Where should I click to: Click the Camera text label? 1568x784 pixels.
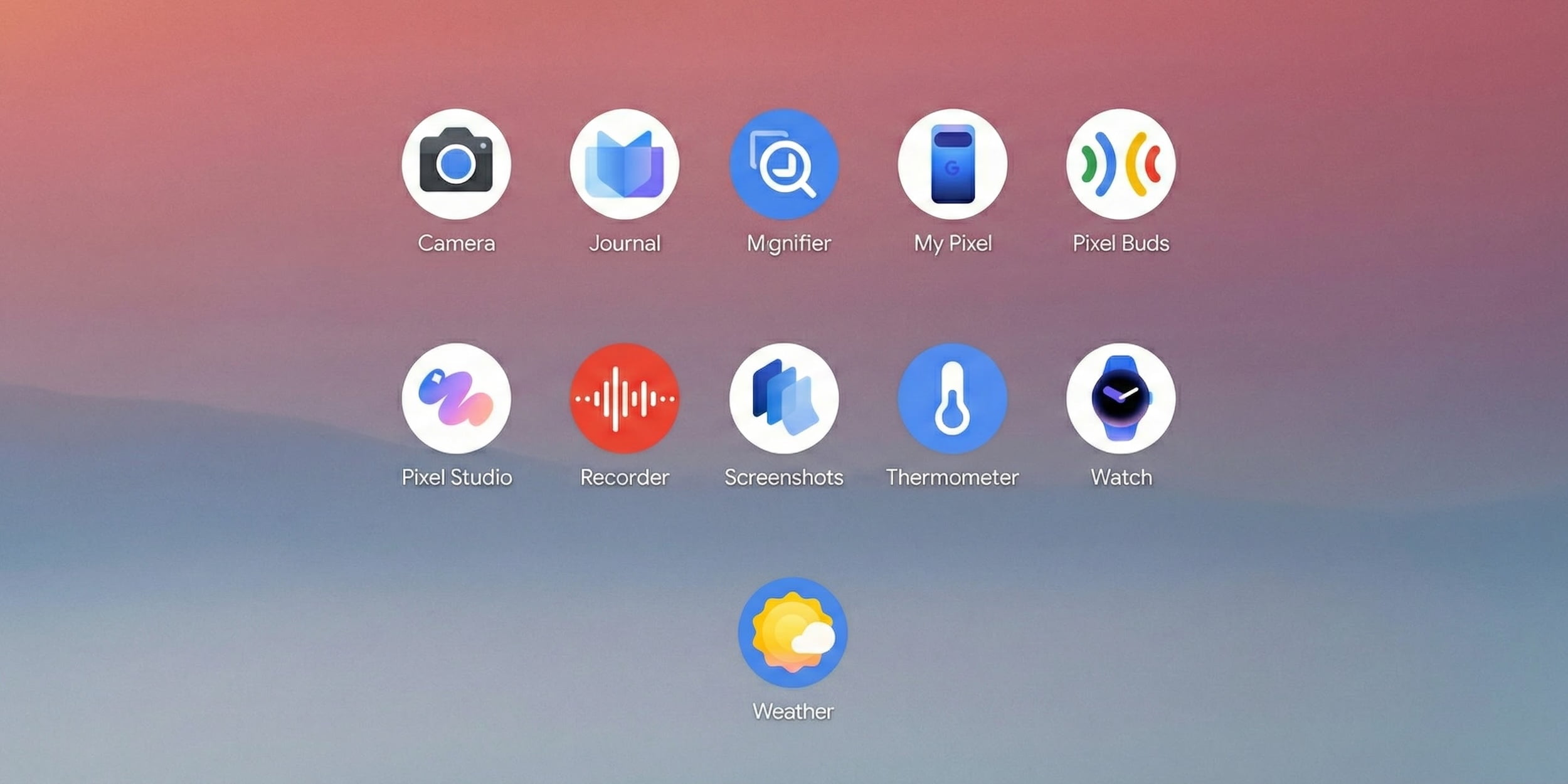coord(456,243)
